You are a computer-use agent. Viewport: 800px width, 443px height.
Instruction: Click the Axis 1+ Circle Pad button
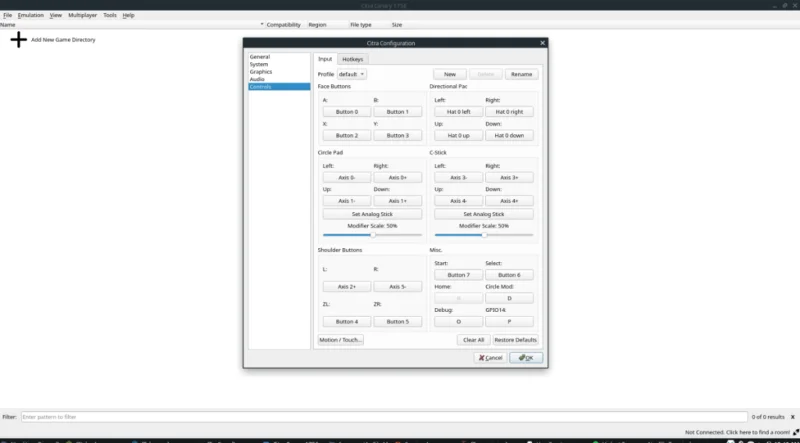[x=397, y=201]
